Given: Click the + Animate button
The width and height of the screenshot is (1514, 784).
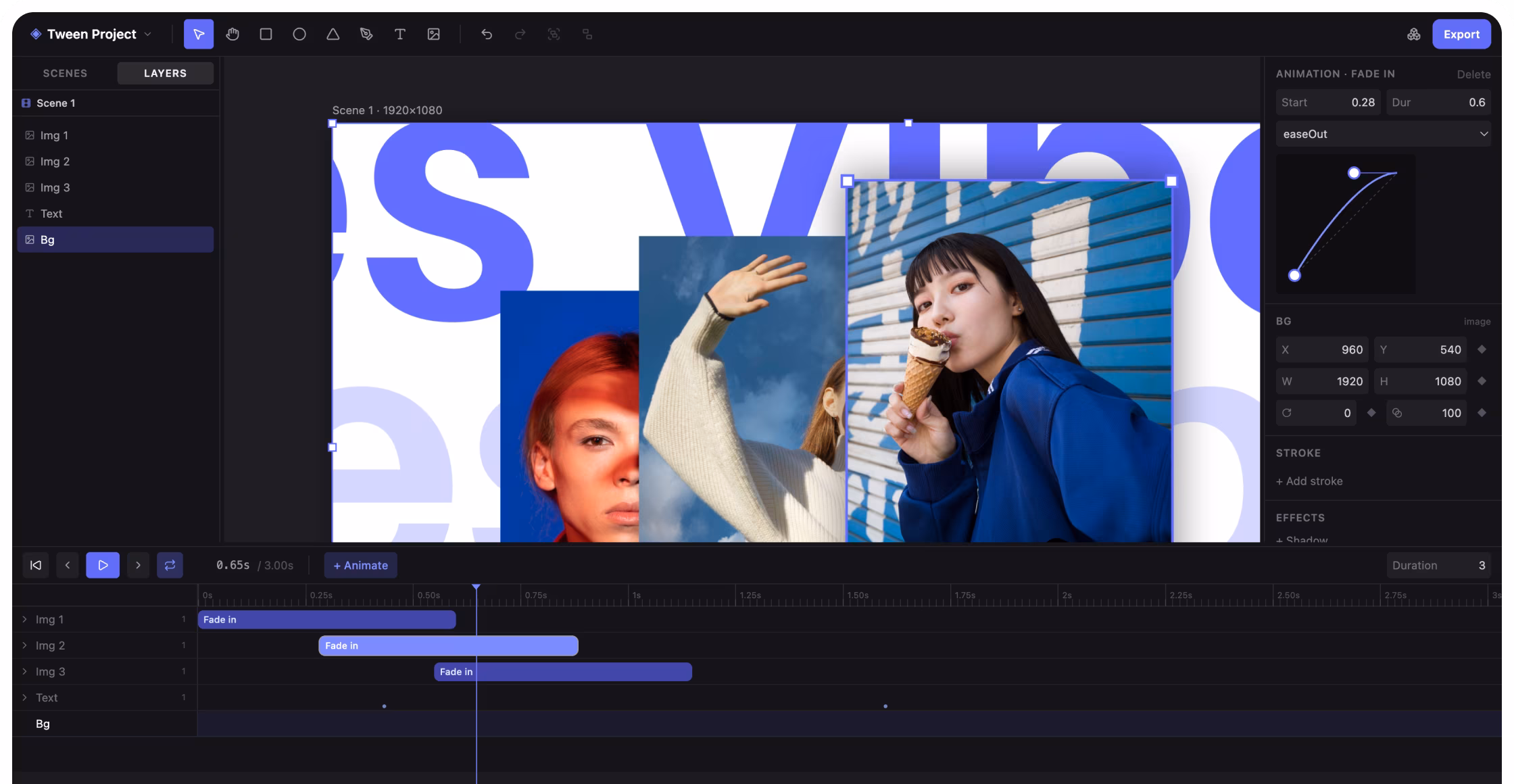Looking at the screenshot, I should pos(361,565).
